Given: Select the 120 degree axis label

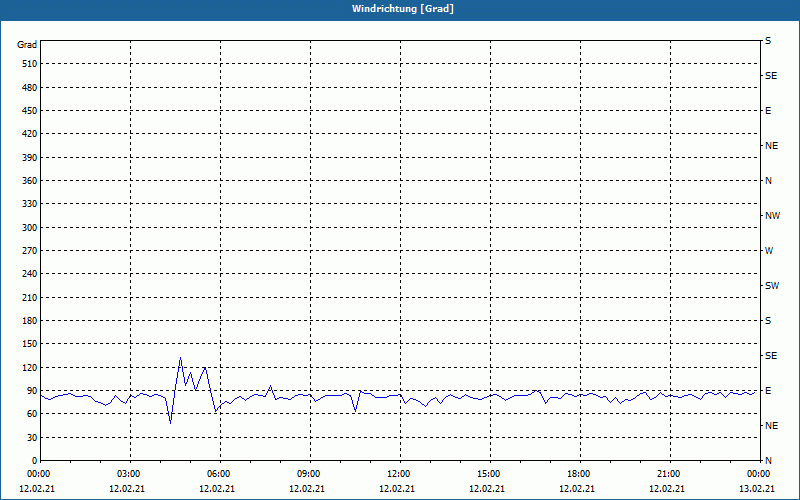Looking at the screenshot, I should click(30, 368).
